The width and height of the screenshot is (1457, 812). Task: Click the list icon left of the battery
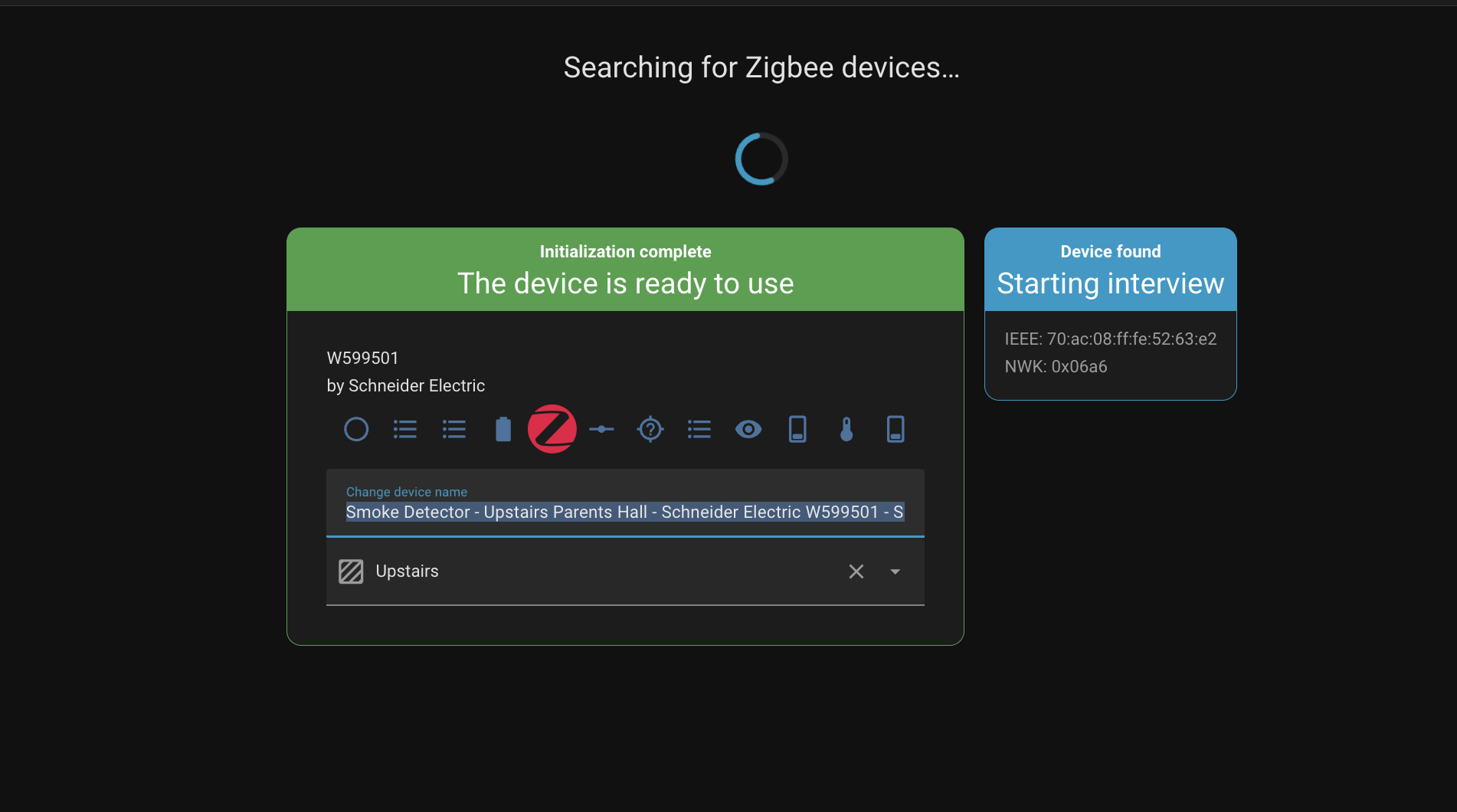pyautogui.click(x=454, y=429)
